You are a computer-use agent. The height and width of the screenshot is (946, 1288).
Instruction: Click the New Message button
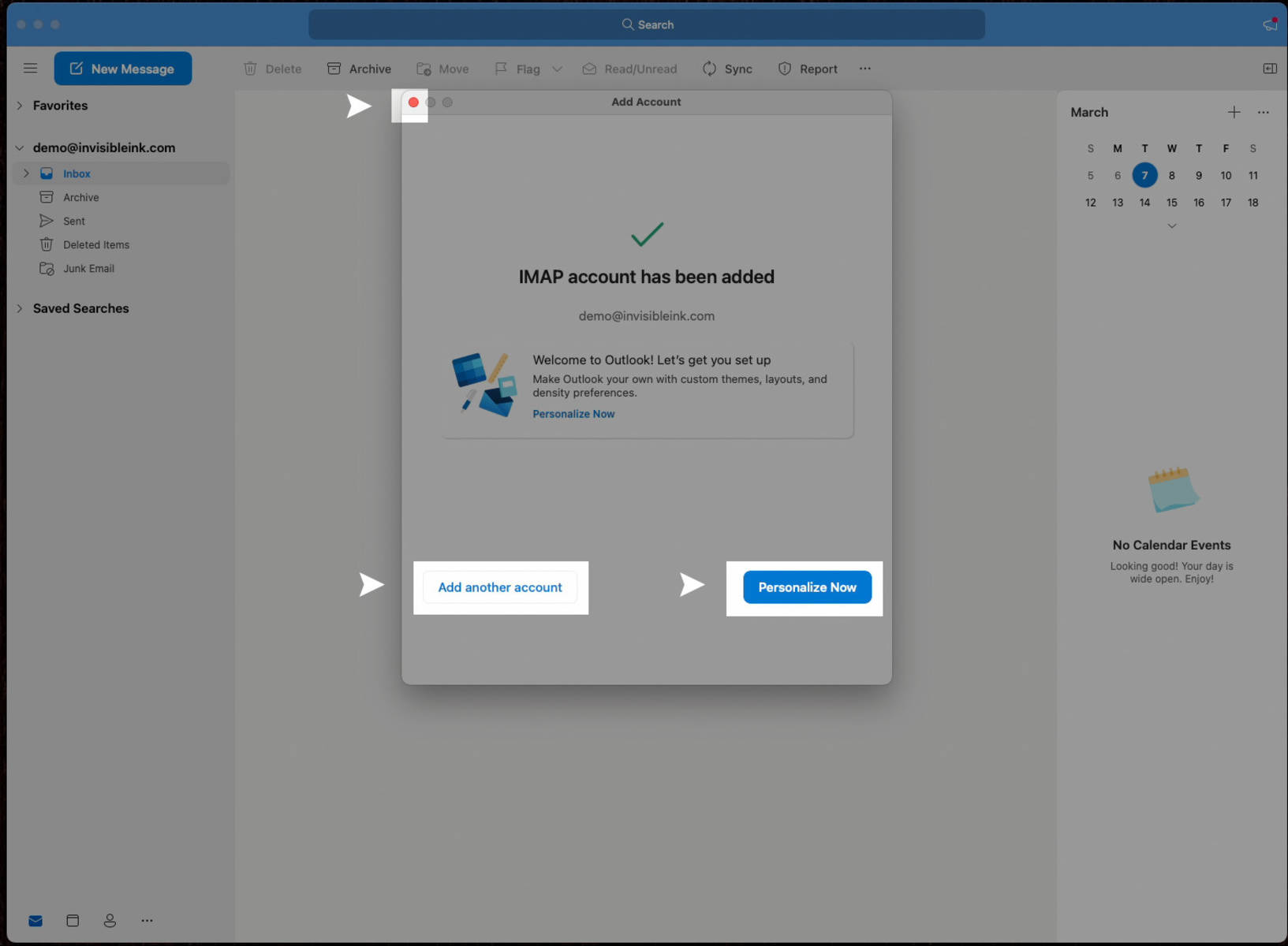point(123,69)
